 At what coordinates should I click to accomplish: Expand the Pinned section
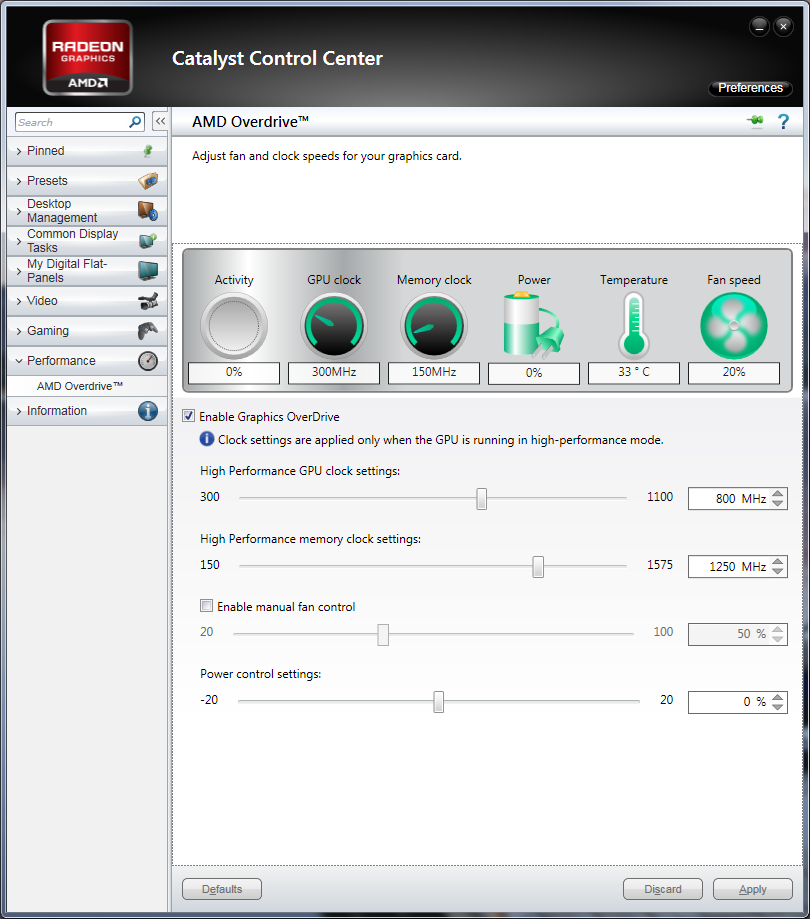click(19, 151)
